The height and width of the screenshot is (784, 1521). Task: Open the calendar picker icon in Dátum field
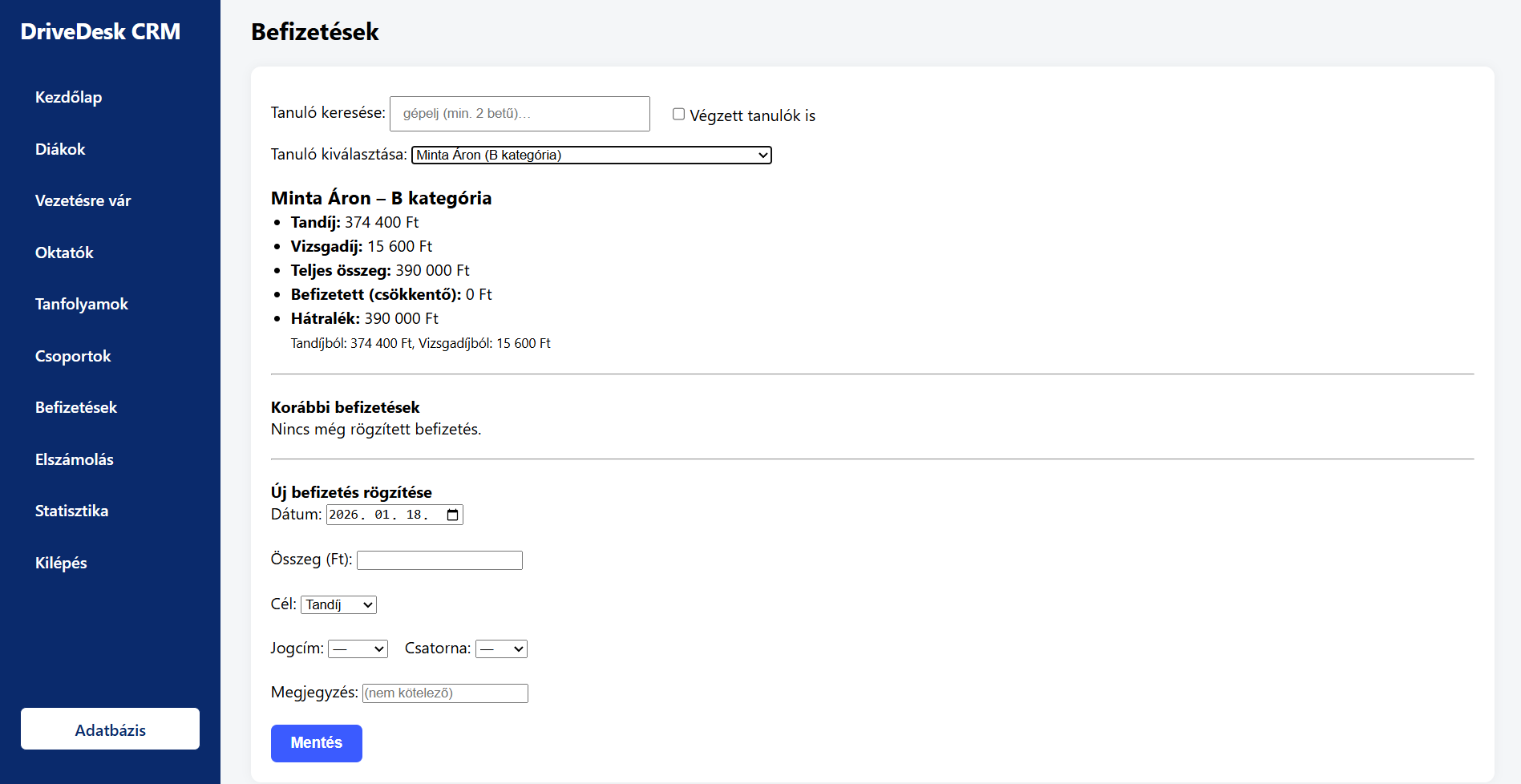click(453, 515)
